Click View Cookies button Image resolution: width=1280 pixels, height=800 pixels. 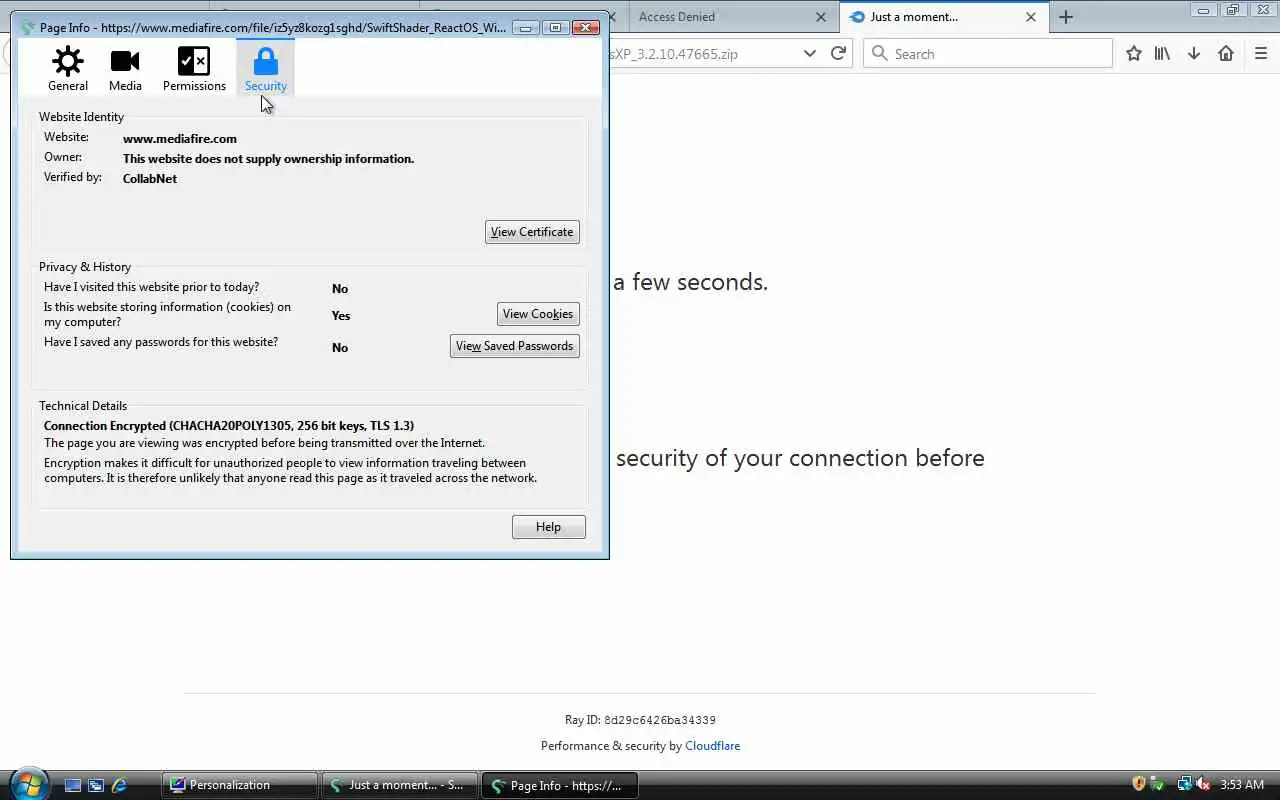pyautogui.click(x=538, y=314)
